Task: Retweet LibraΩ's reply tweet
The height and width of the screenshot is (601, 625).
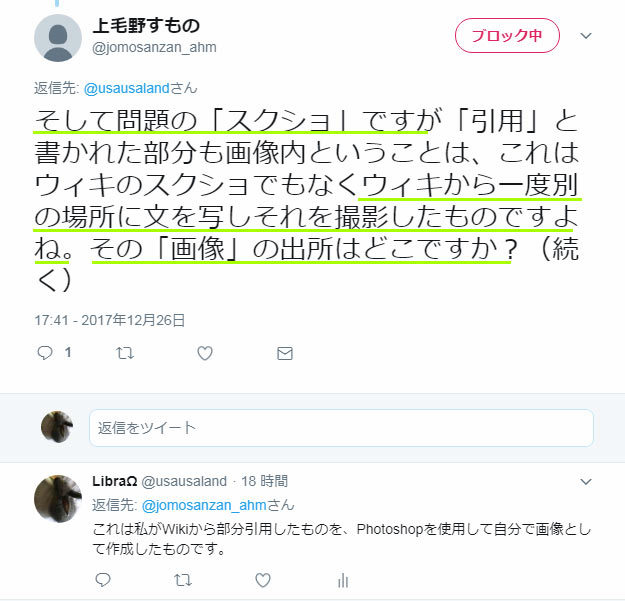Action: 183,580
